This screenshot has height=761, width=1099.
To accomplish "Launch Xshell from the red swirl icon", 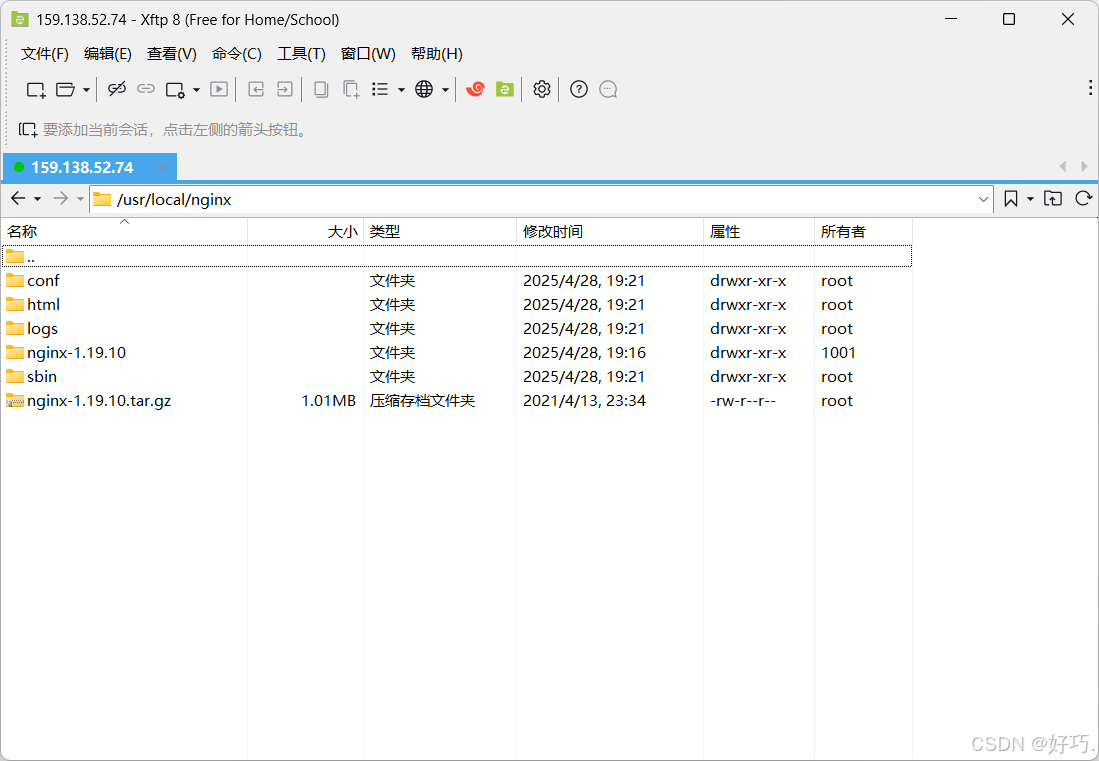I will [475, 89].
